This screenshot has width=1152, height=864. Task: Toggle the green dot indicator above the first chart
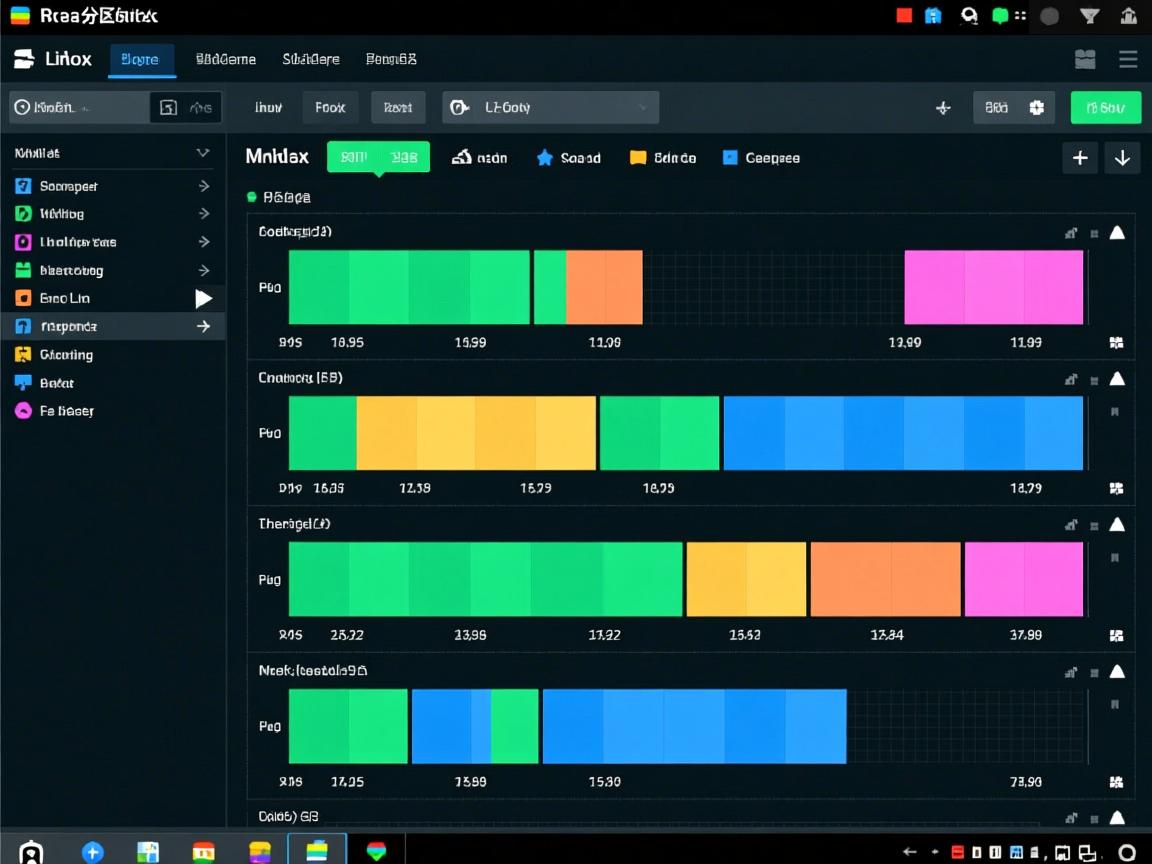[252, 197]
